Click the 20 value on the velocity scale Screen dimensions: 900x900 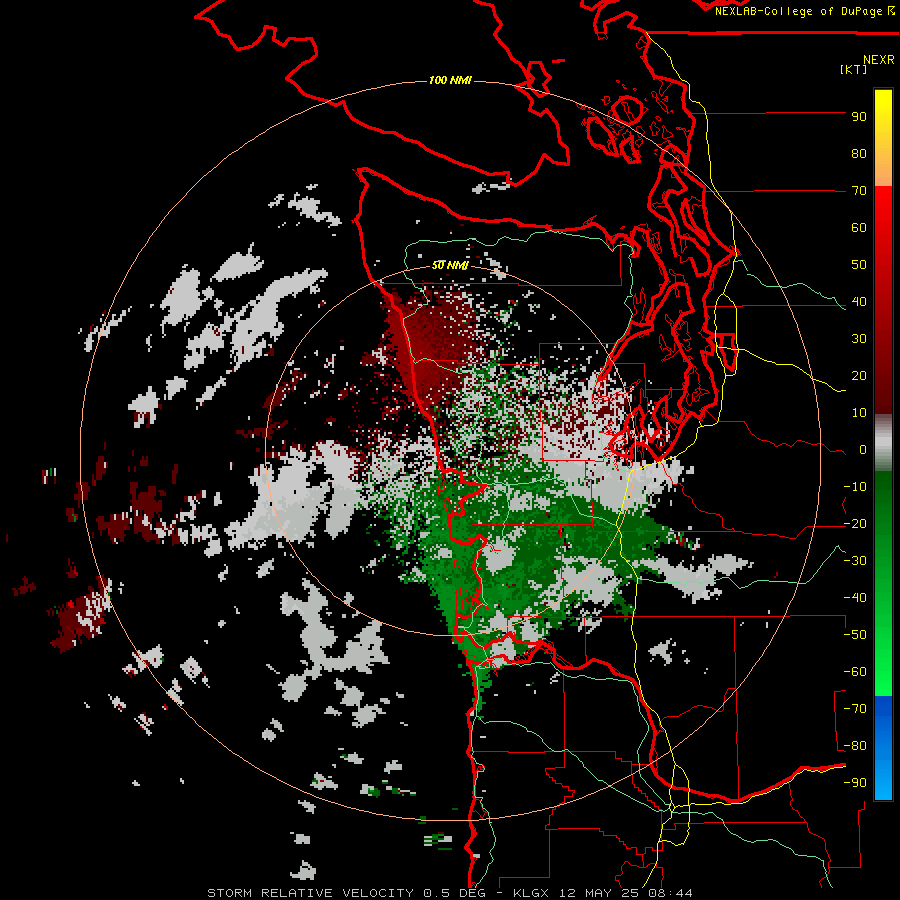(859, 376)
